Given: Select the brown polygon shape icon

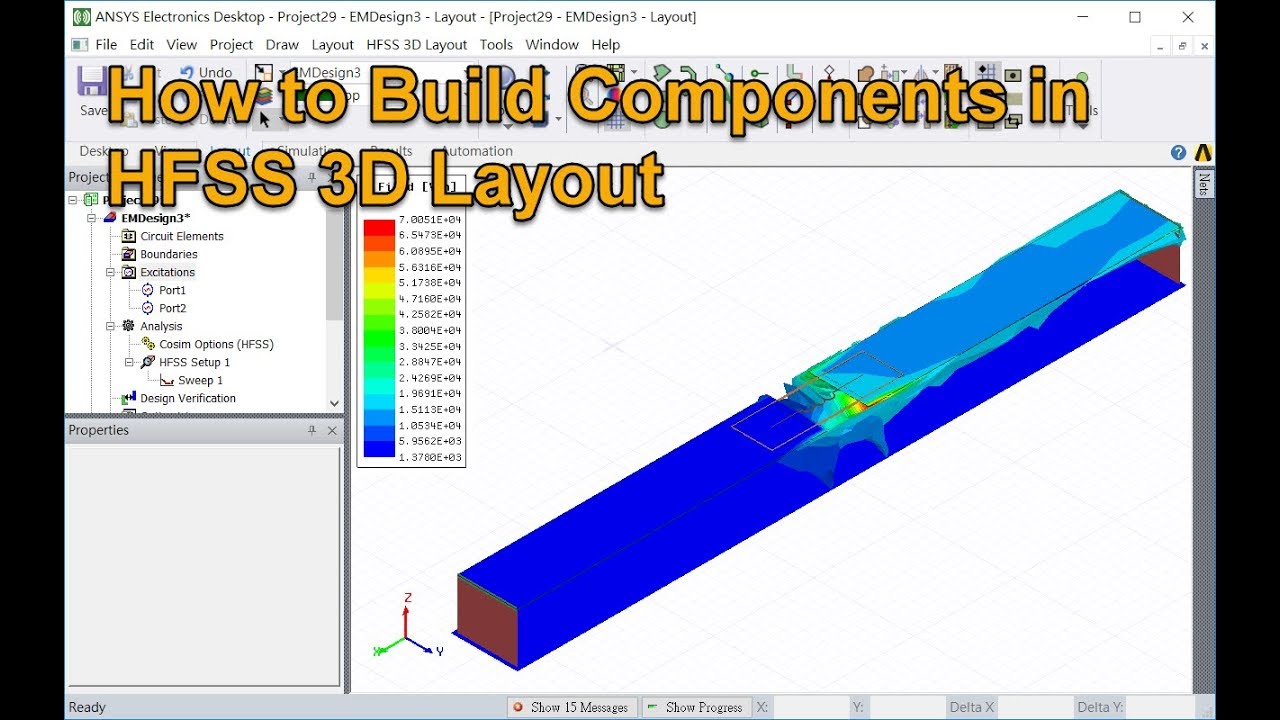Looking at the screenshot, I should pos(866,72).
